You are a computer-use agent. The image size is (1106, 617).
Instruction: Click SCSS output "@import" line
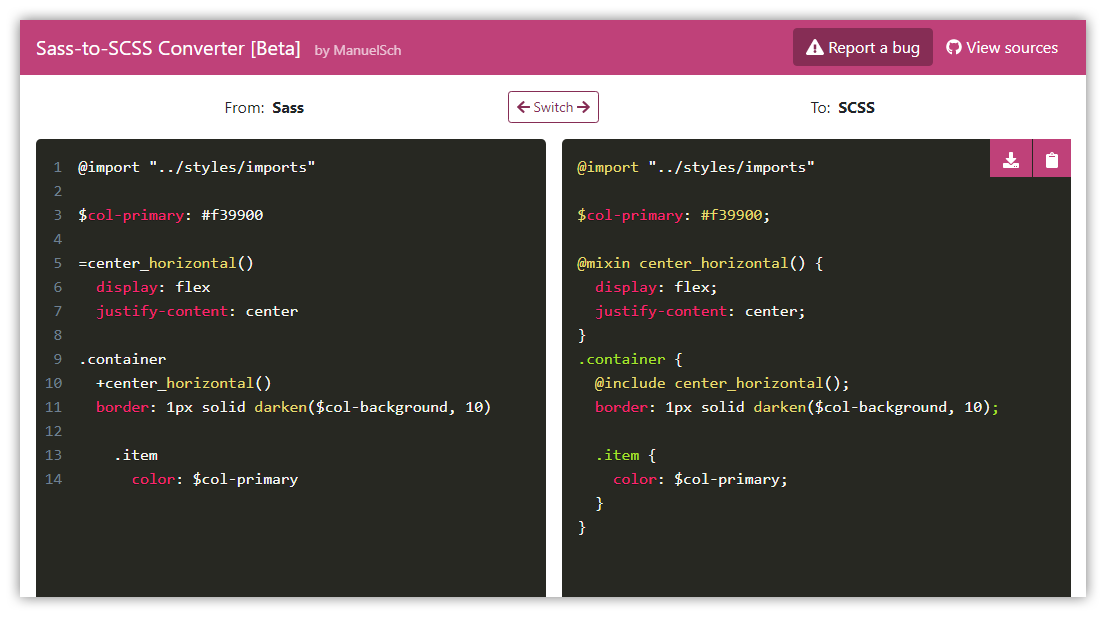click(695, 167)
